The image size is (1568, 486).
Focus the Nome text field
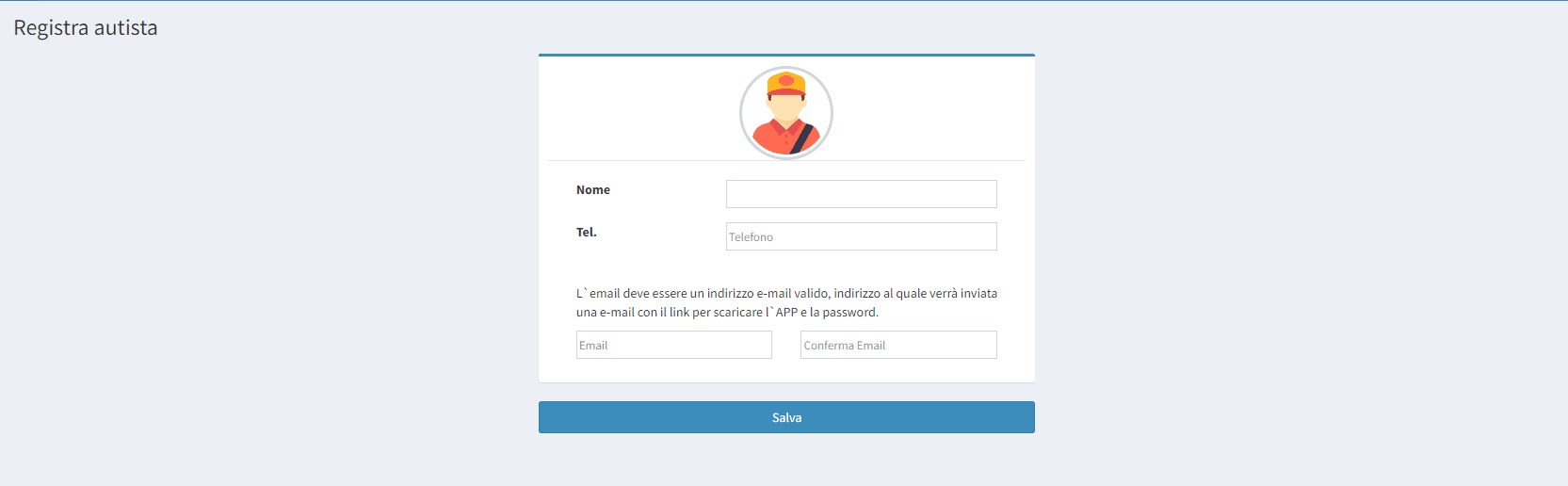[x=861, y=194]
